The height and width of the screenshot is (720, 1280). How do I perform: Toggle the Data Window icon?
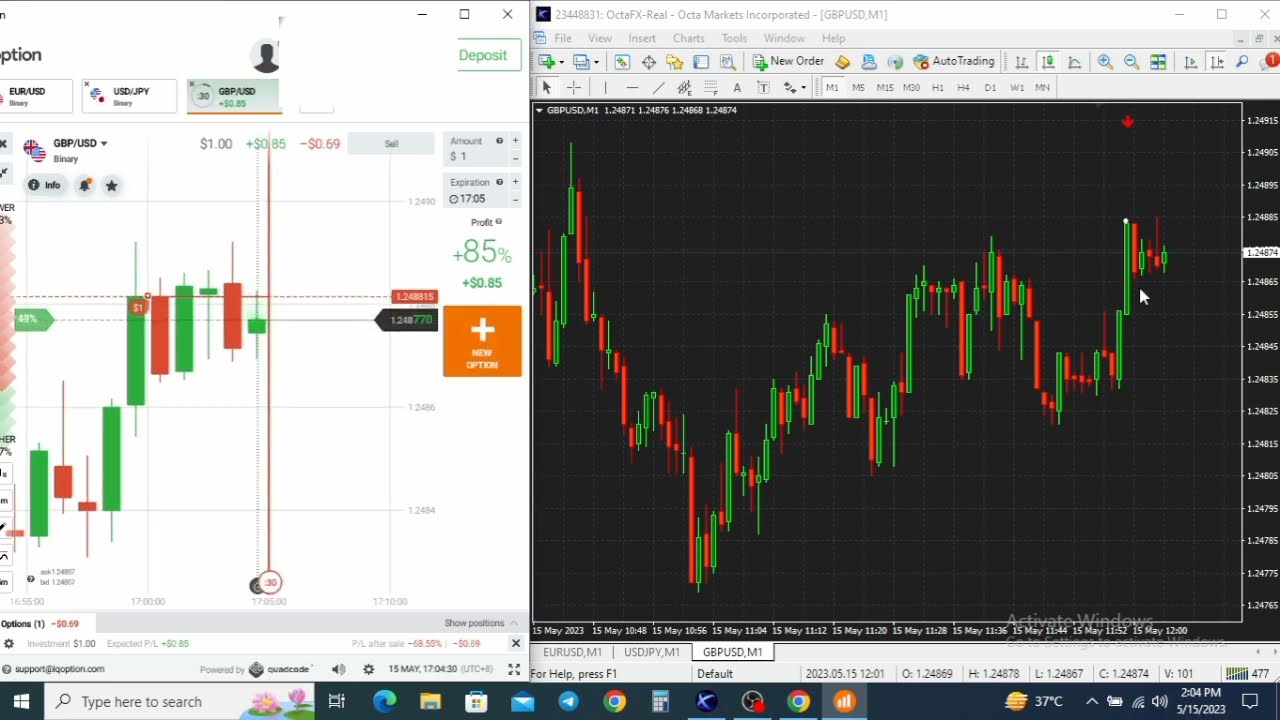649,61
